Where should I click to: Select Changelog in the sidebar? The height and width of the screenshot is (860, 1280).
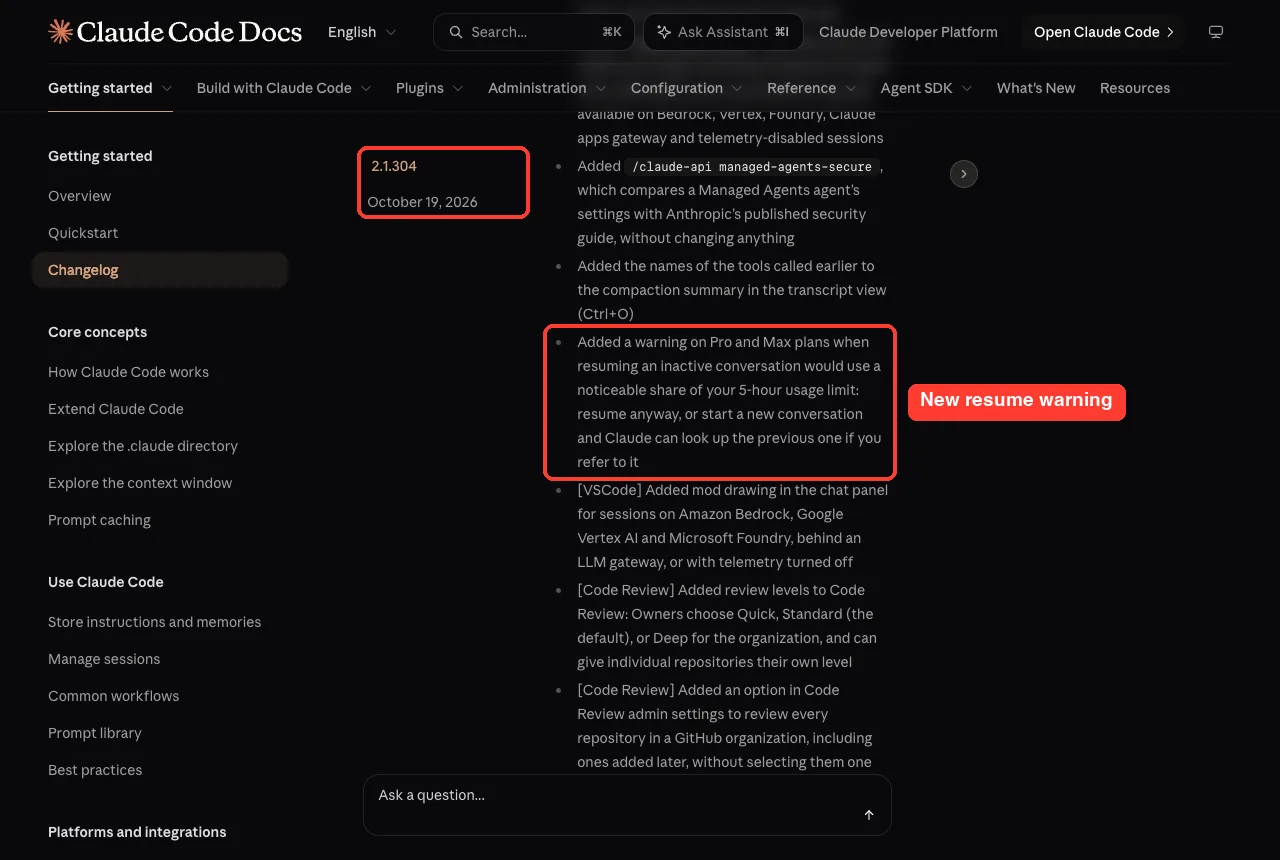(x=160, y=270)
